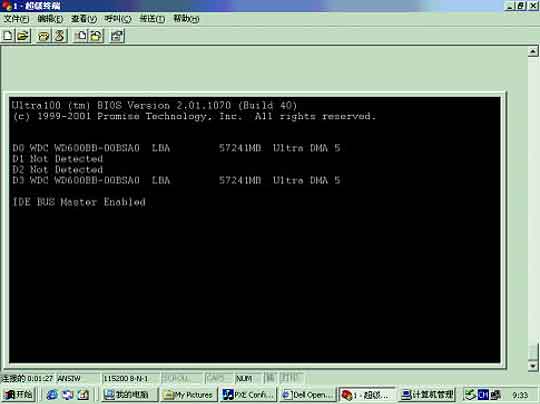Click the "IDE BUS Master Enabled" line
This screenshot has width=540, height=404.
(79, 202)
